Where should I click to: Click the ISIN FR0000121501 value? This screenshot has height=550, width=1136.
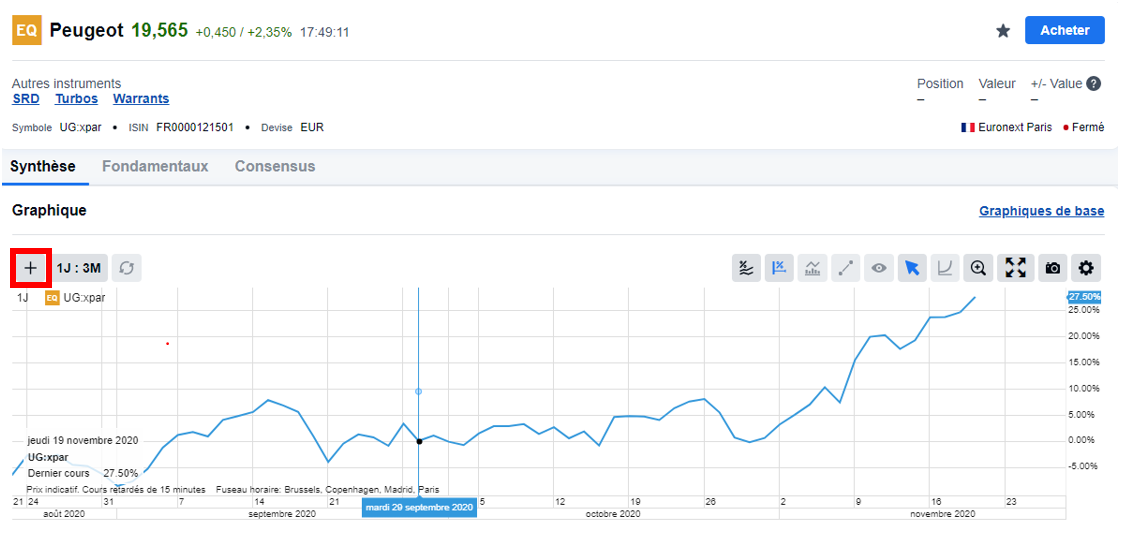[x=195, y=128]
